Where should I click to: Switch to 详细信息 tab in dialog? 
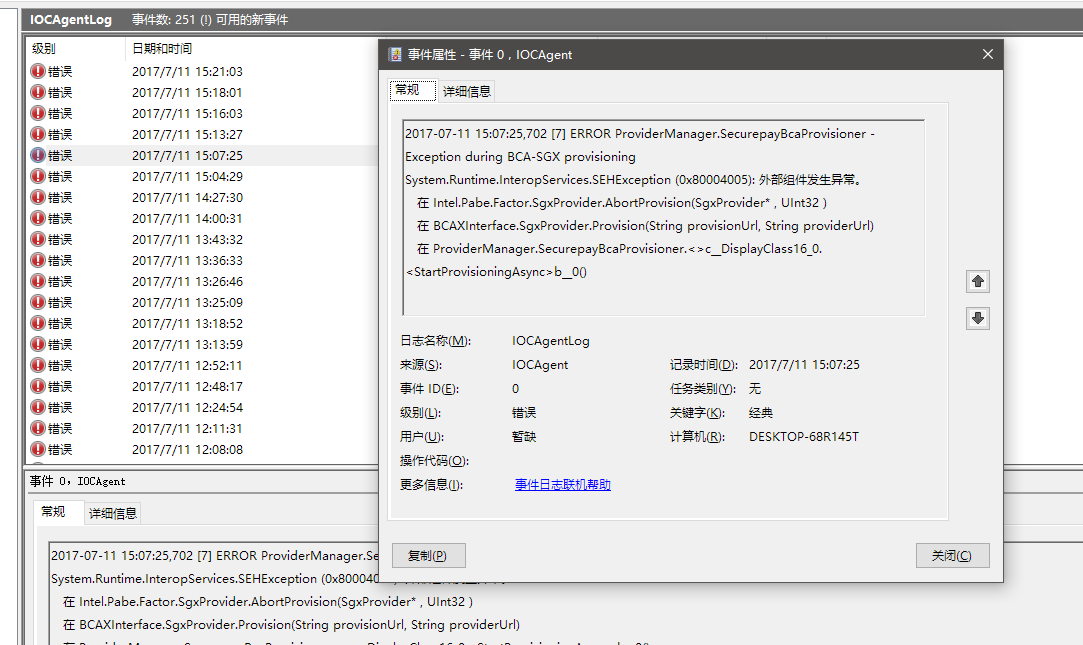[467, 91]
